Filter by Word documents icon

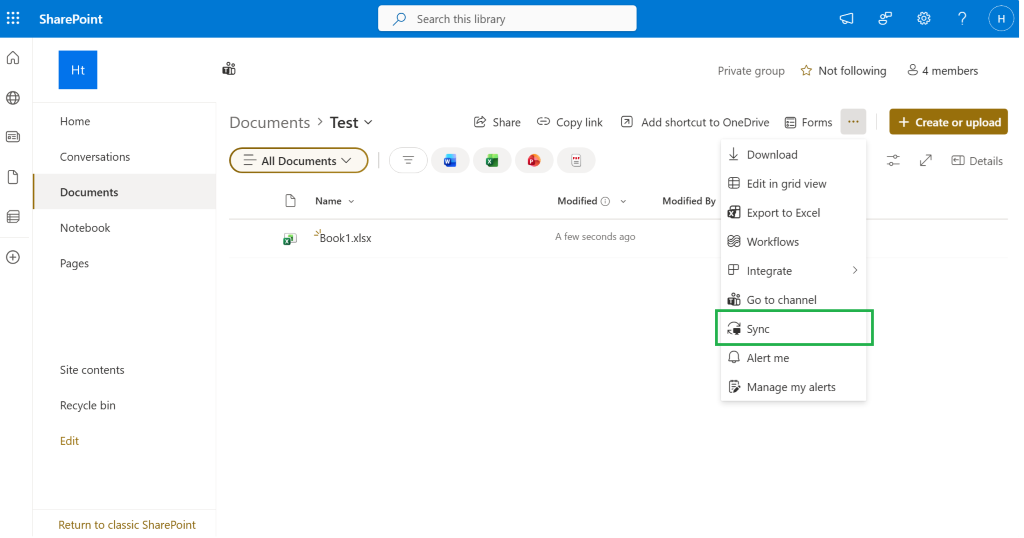coord(450,161)
